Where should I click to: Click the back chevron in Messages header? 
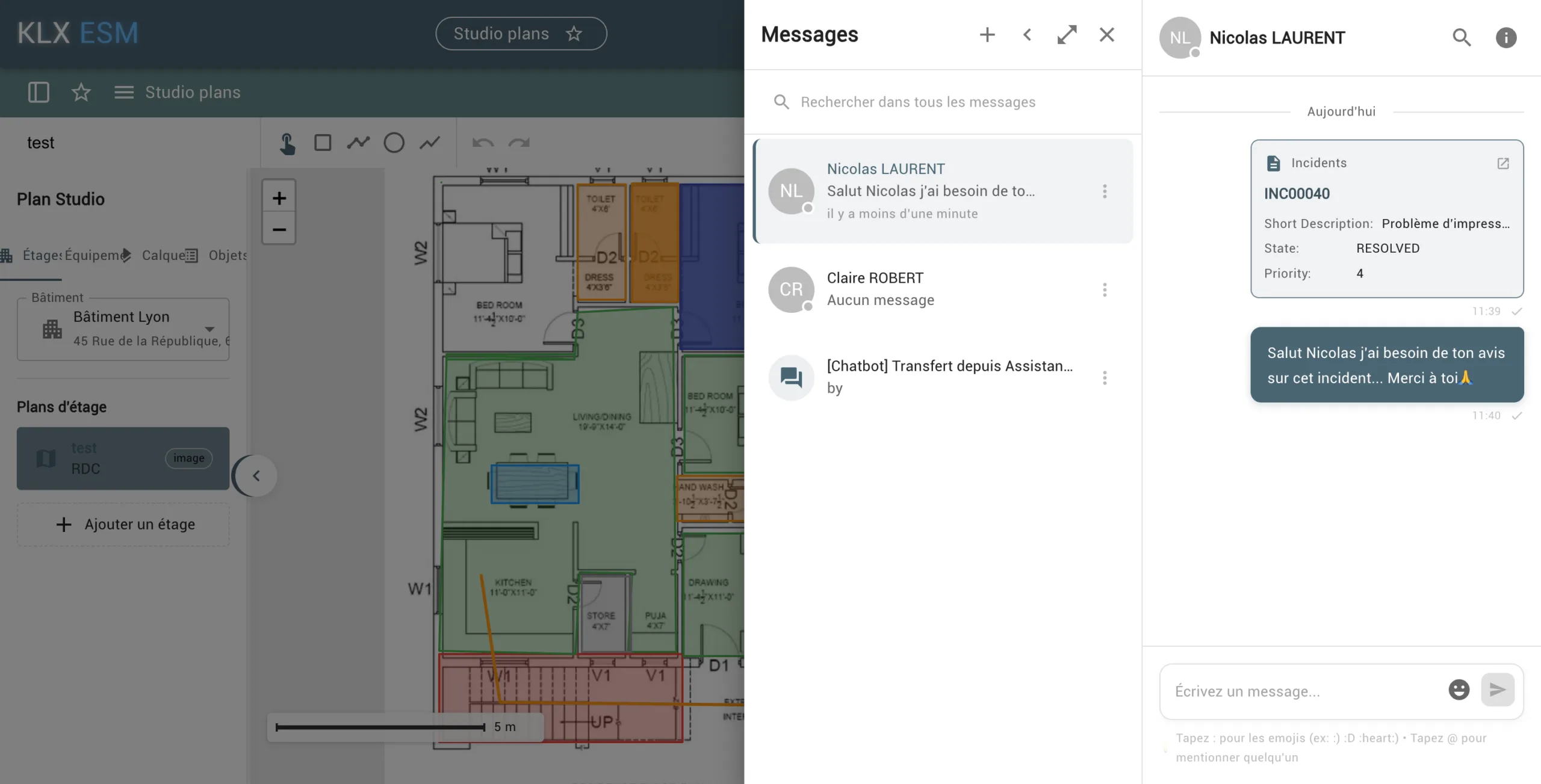coord(1028,35)
